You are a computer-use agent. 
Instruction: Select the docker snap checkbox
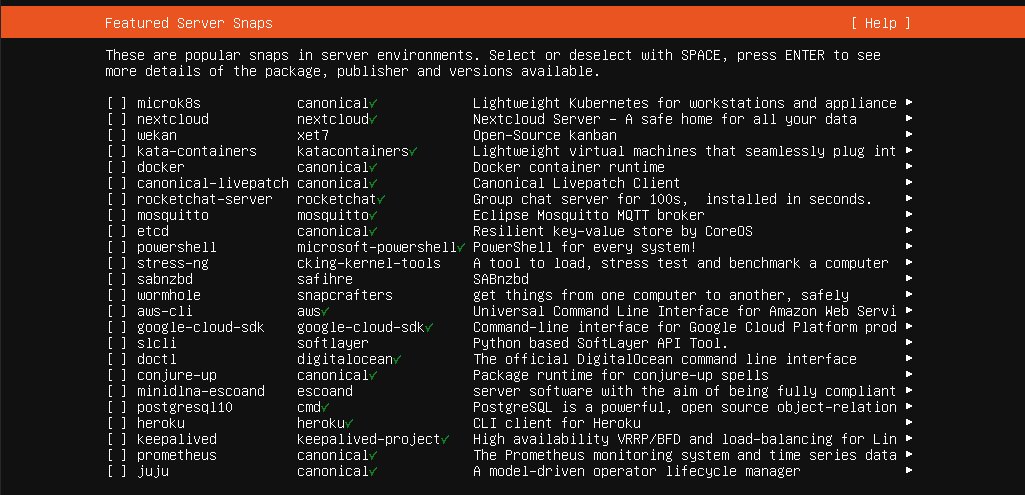(x=117, y=167)
